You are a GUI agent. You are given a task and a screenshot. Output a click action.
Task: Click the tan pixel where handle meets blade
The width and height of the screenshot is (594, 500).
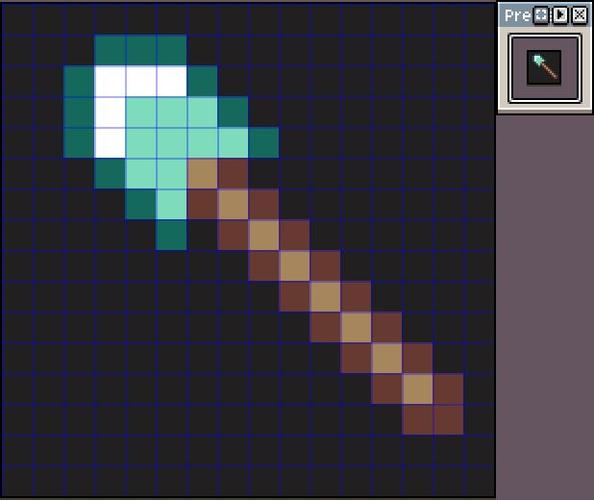(202, 173)
